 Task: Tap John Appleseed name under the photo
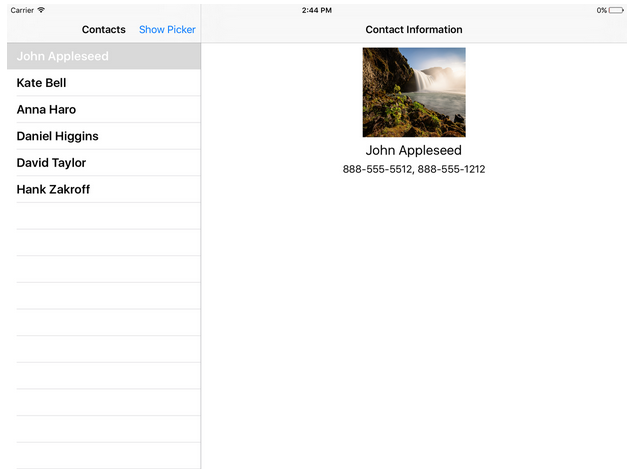(414, 151)
